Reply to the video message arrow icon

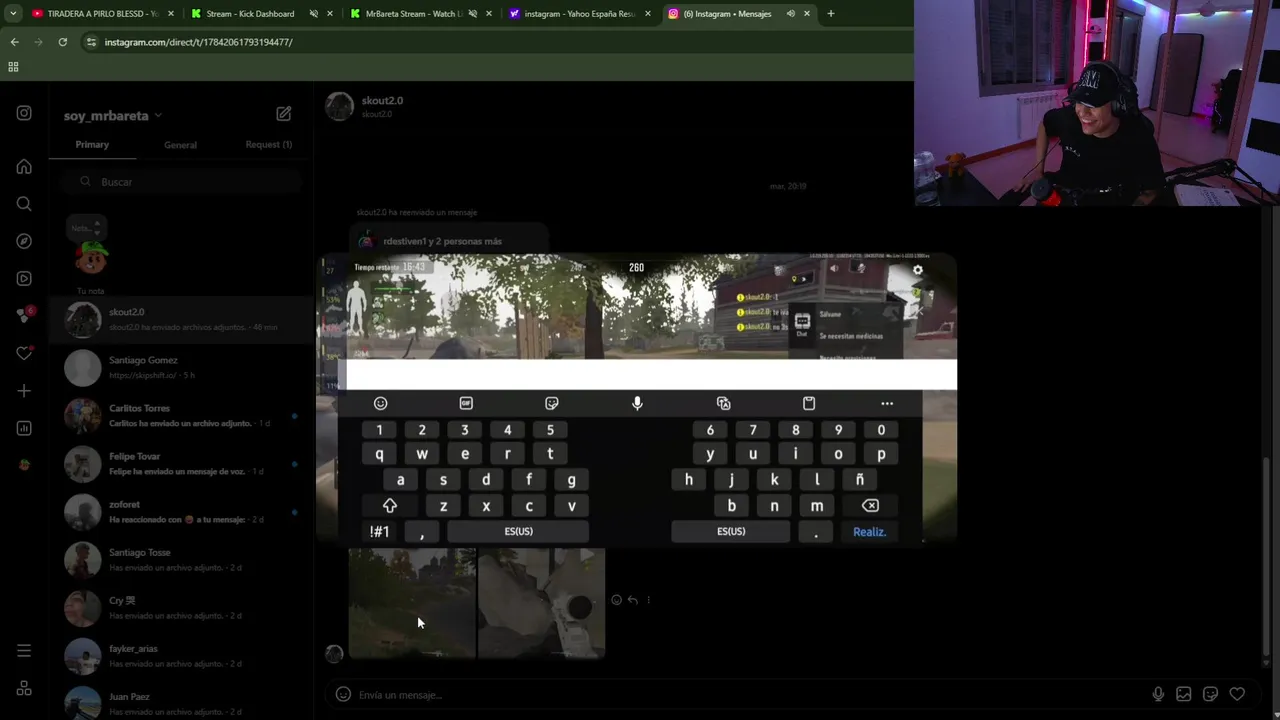pyautogui.click(x=632, y=600)
